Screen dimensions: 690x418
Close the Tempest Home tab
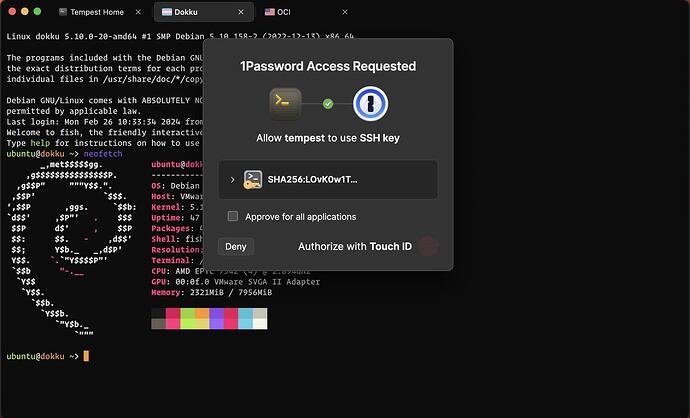coord(138,12)
